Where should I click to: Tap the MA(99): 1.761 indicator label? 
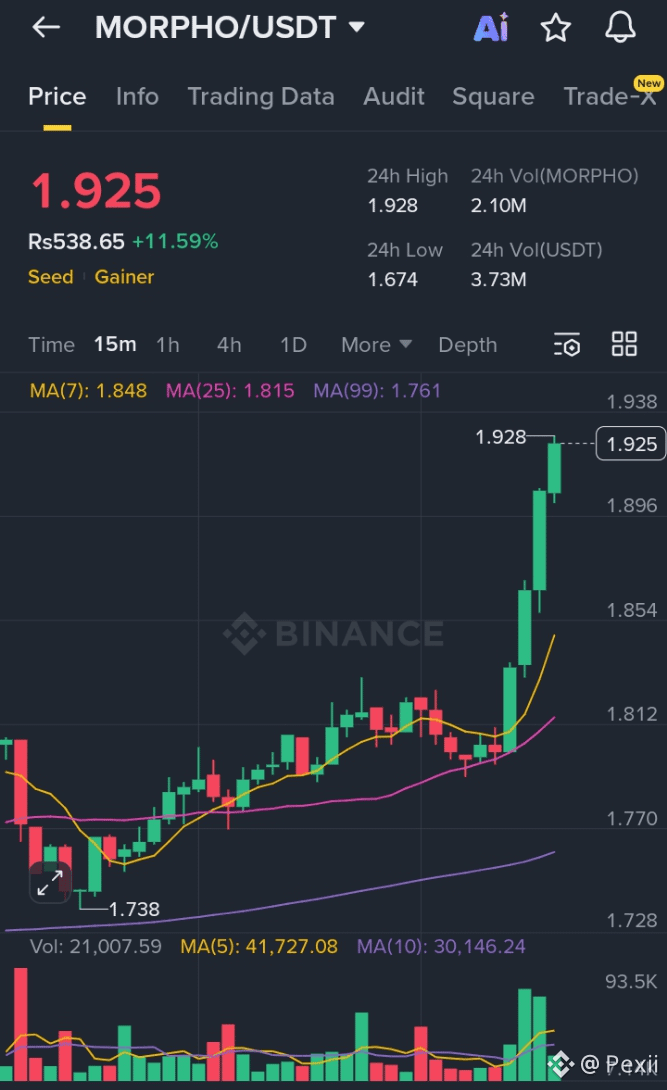click(377, 391)
